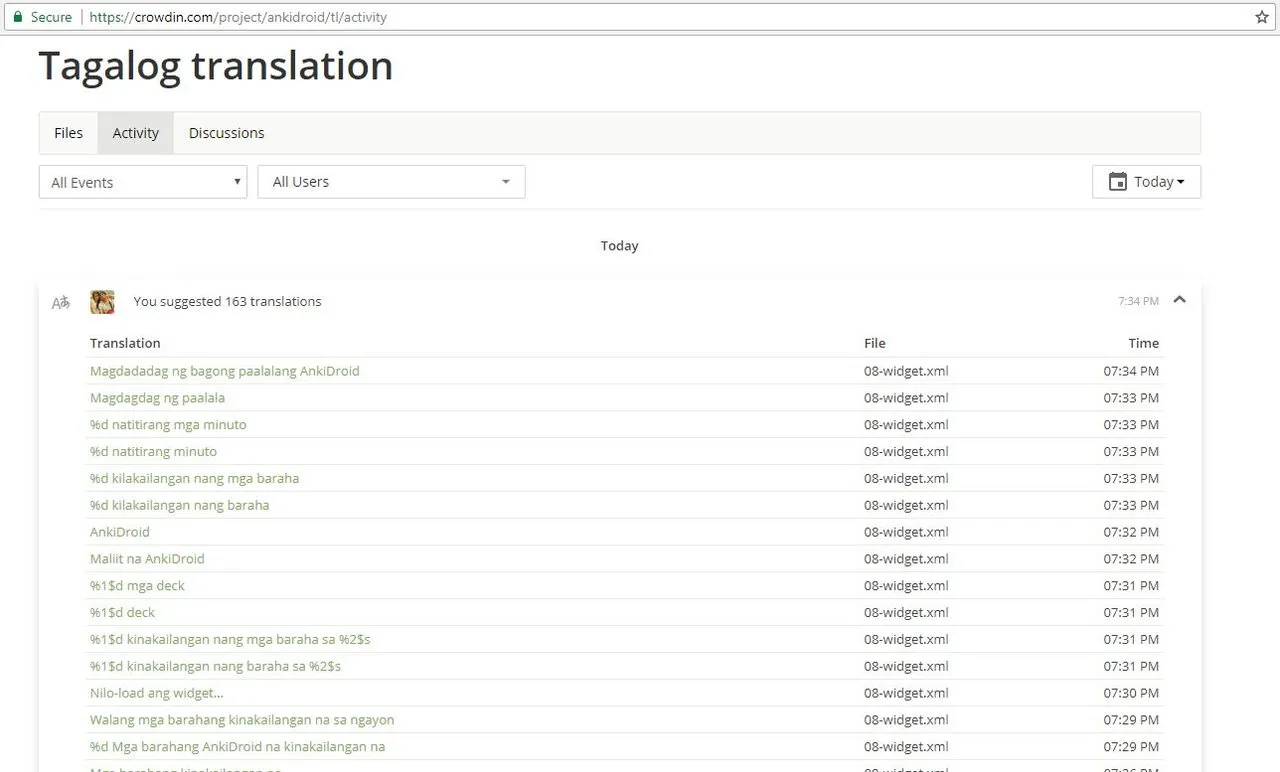Click the browser address bar URL
1280x772 pixels.
coord(238,17)
